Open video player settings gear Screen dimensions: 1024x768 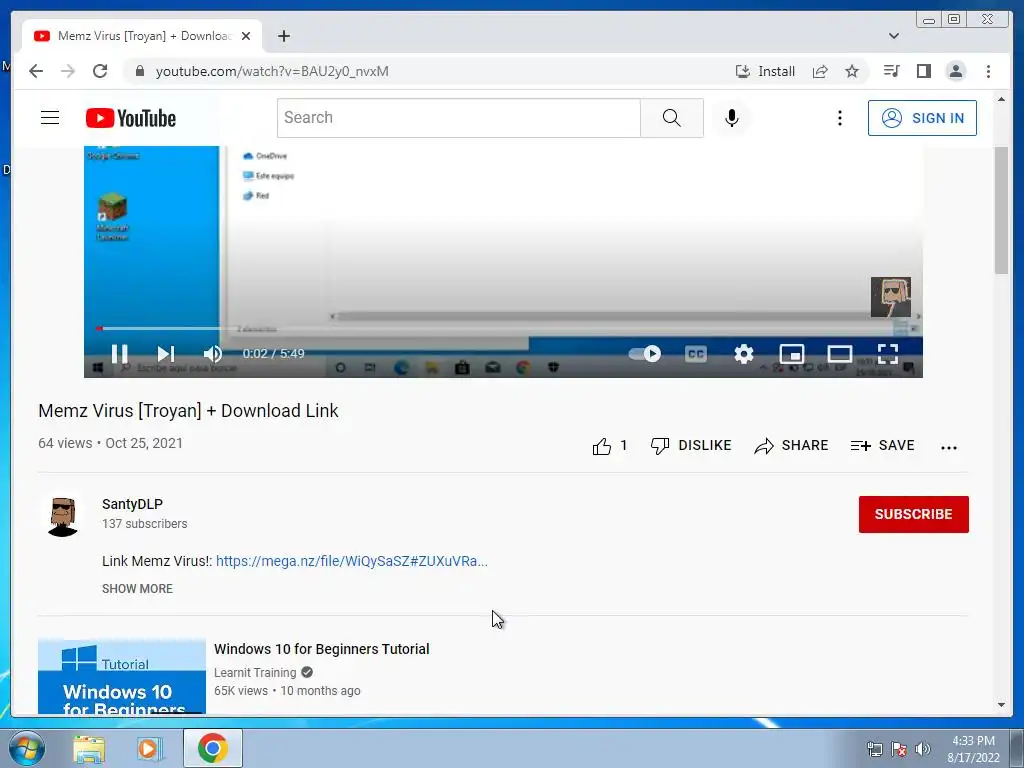(x=743, y=354)
